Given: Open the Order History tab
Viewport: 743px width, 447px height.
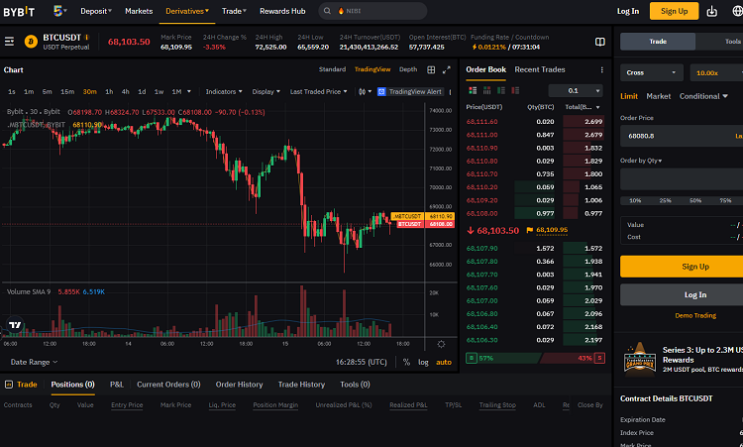Looking at the screenshot, I should [239, 384].
